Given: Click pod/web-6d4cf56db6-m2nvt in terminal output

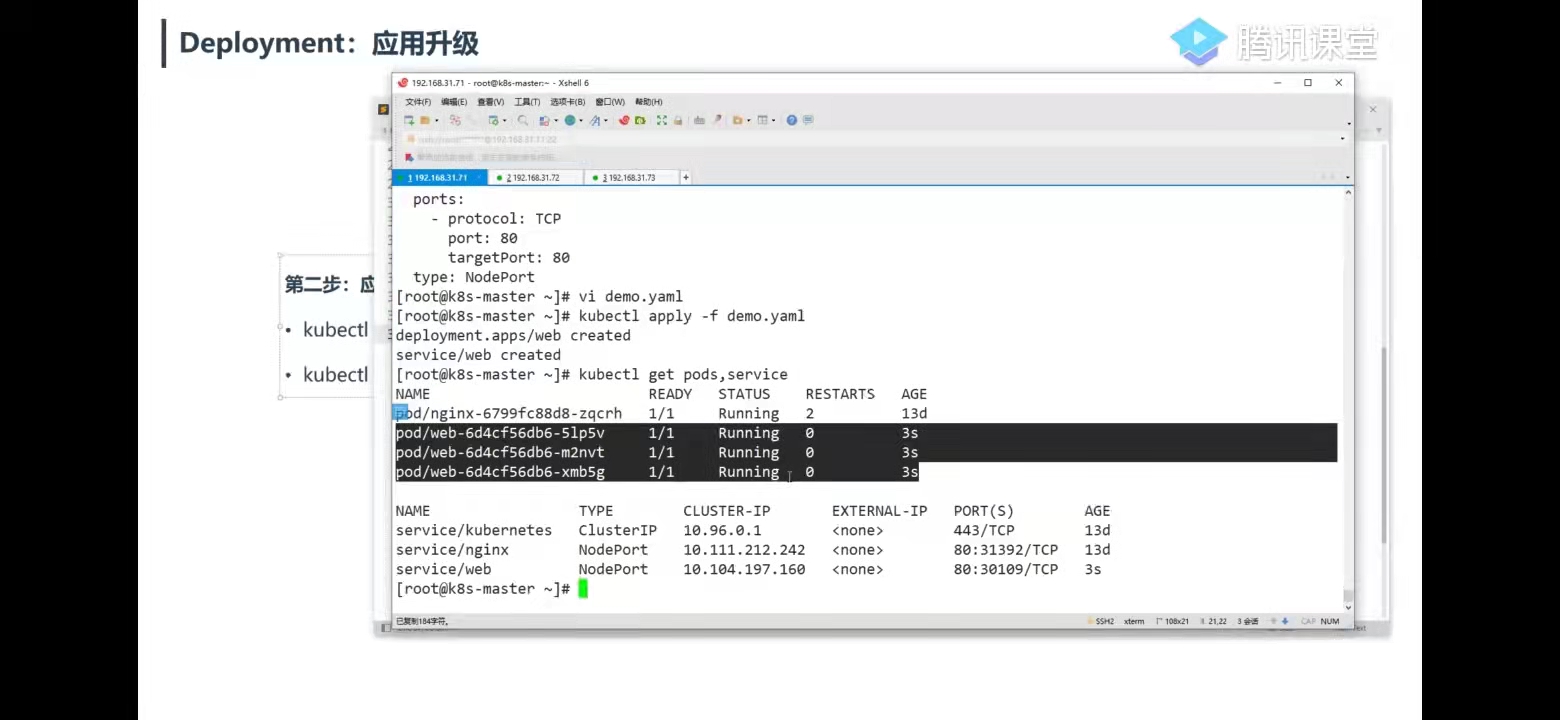Looking at the screenshot, I should click(x=500, y=453).
